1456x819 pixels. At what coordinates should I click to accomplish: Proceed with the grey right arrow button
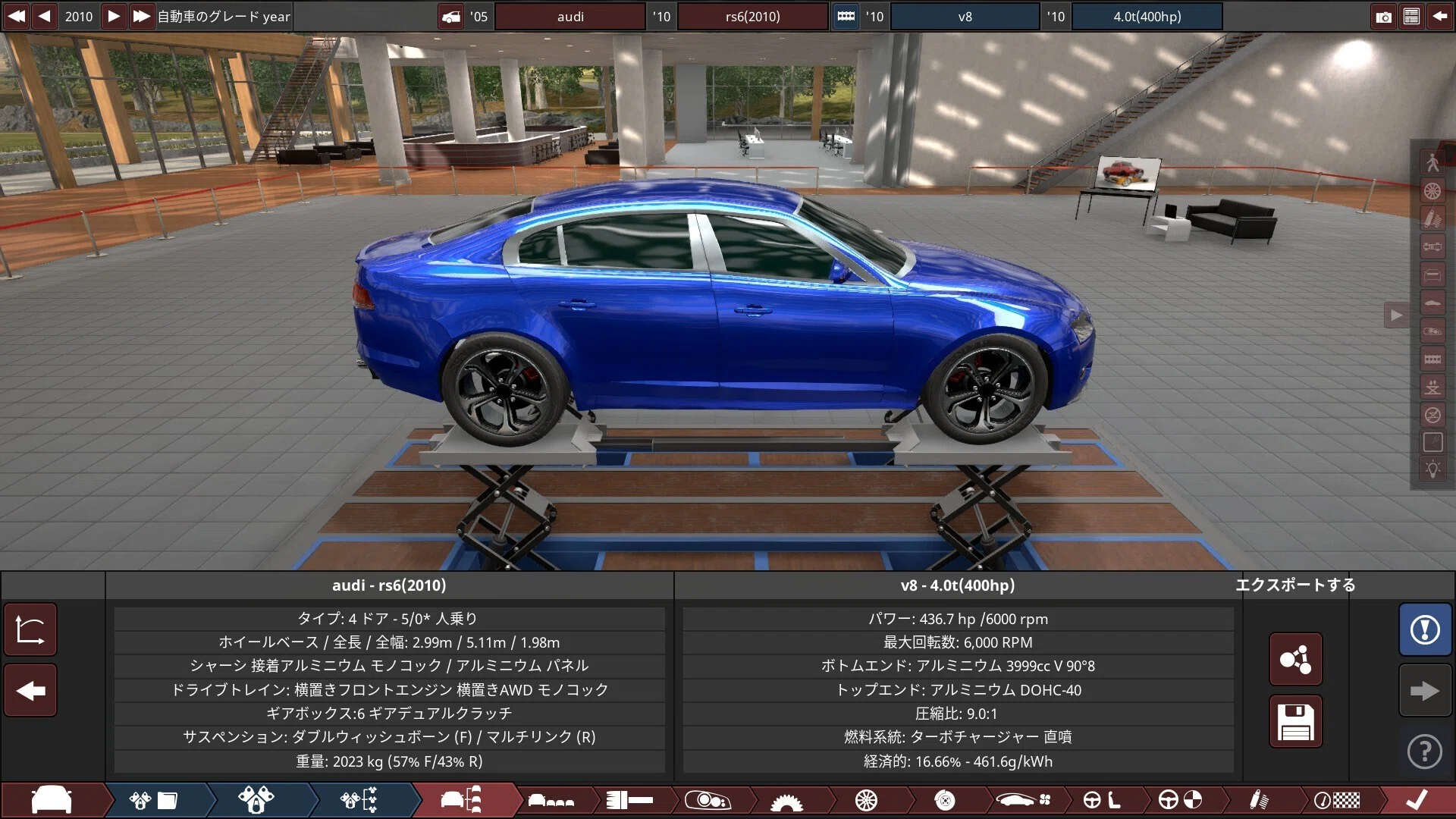pos(1425,691)
